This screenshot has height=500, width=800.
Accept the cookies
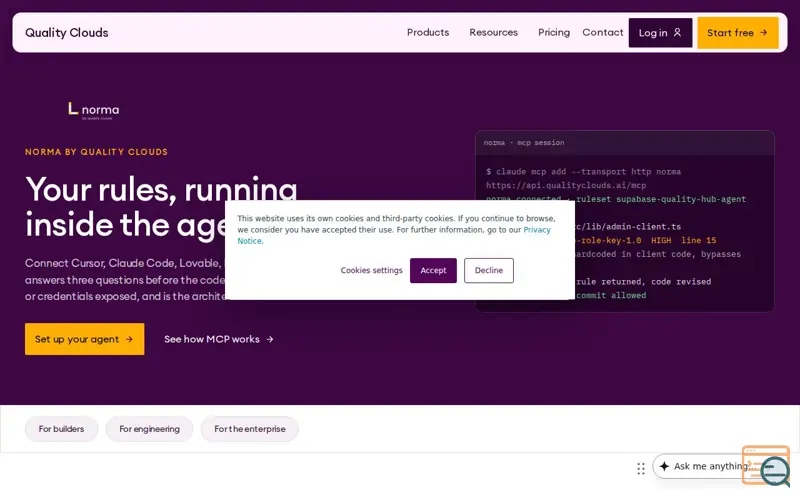433,270
